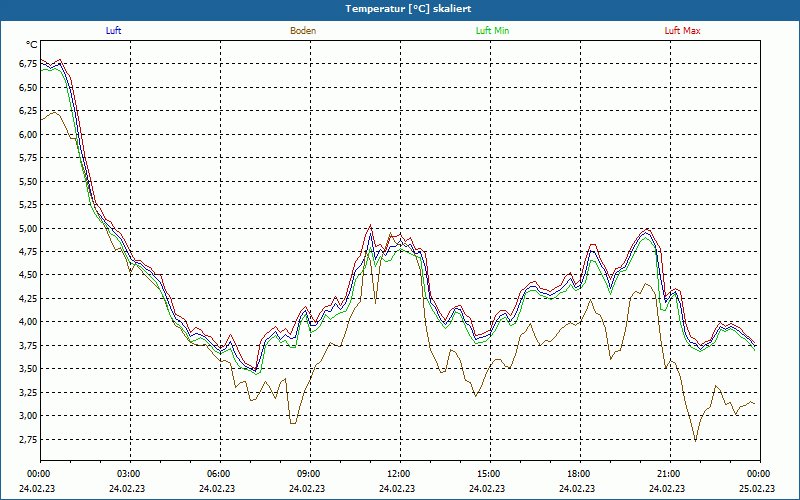Screen dimensions: 800x500
Task: Click the '09:00' time label on x-axis
Action: (x=309, y=474)
